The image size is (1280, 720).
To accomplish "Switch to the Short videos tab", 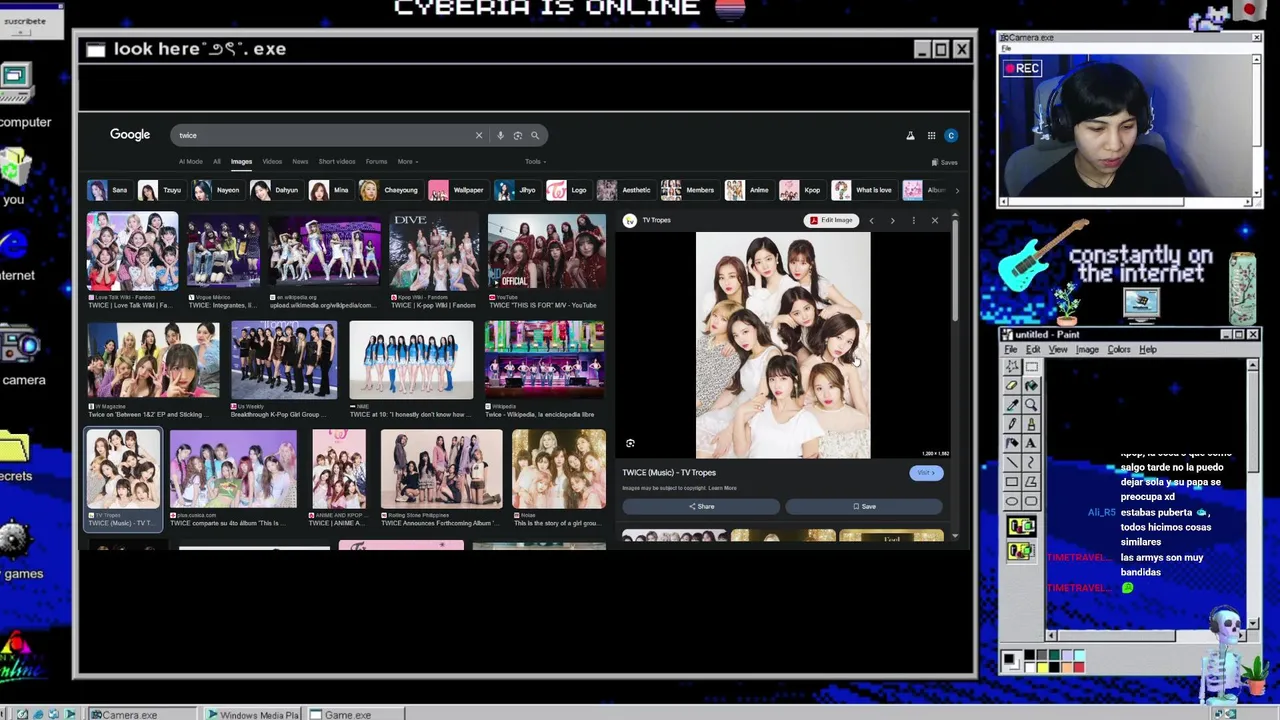I will point(337,161).
